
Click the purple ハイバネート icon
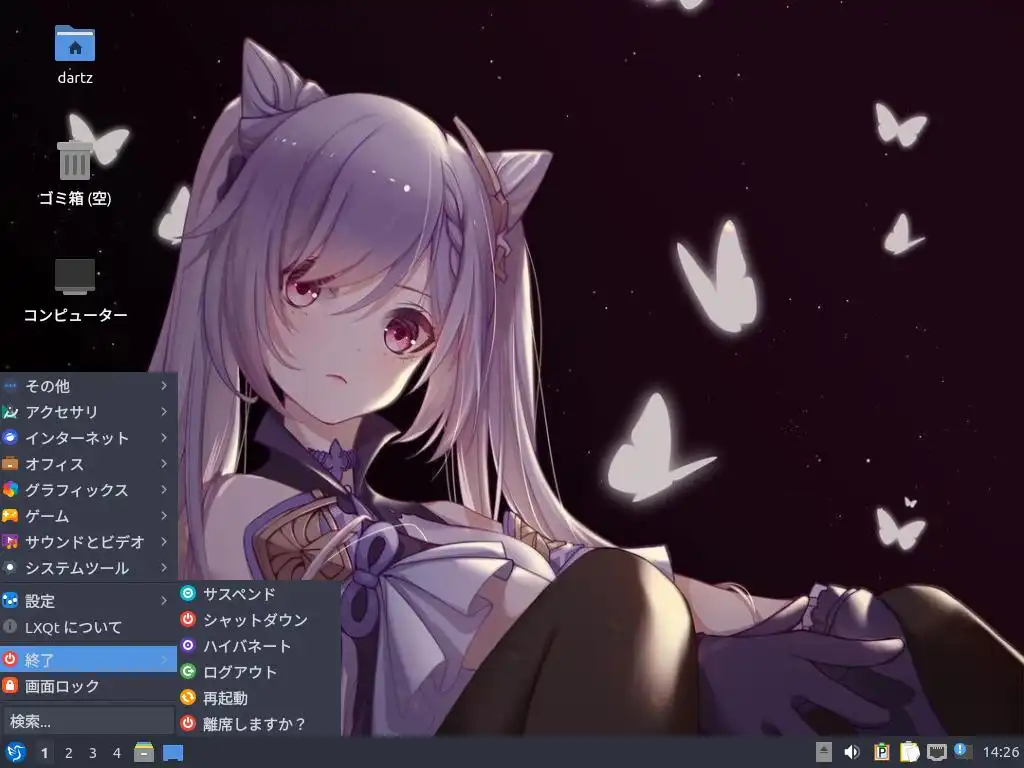click(188, 645)
